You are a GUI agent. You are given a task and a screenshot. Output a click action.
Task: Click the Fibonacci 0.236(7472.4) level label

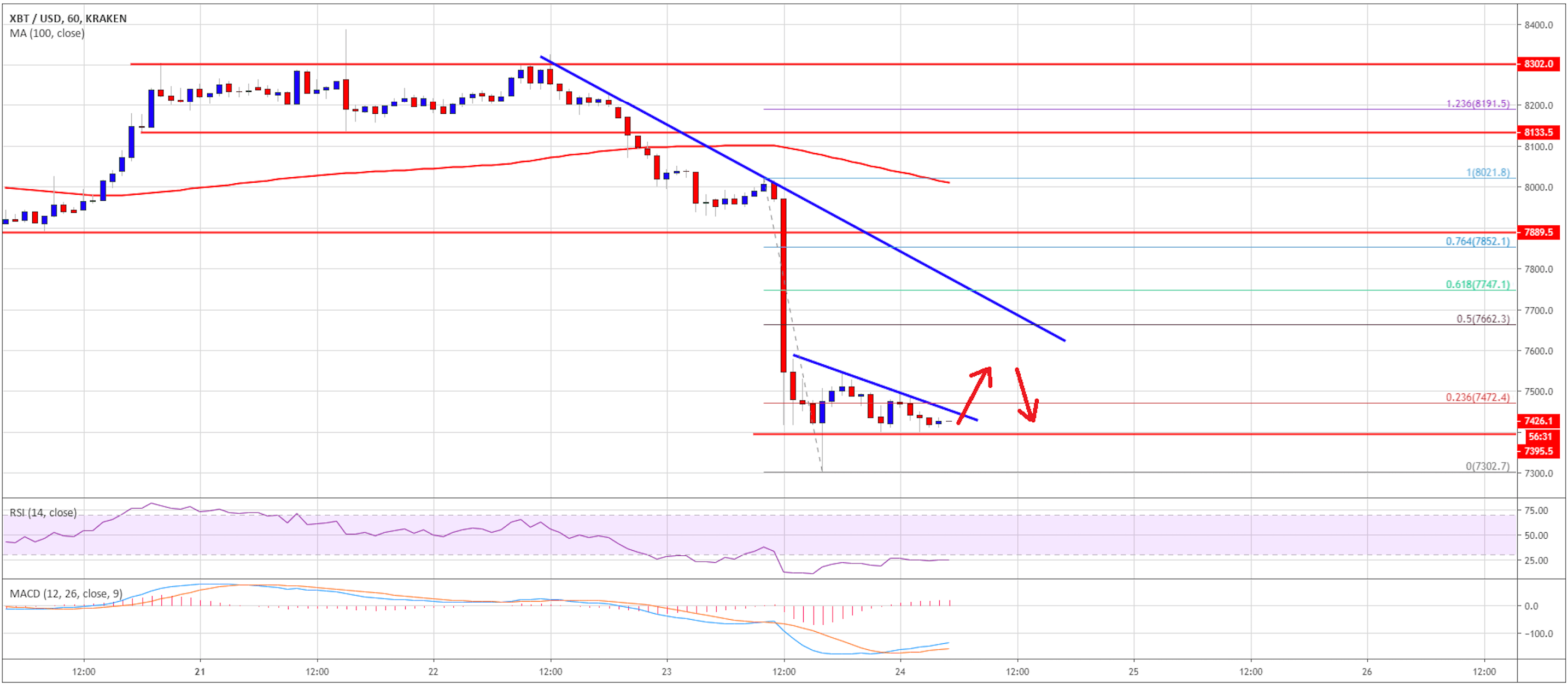(1478, 397)
